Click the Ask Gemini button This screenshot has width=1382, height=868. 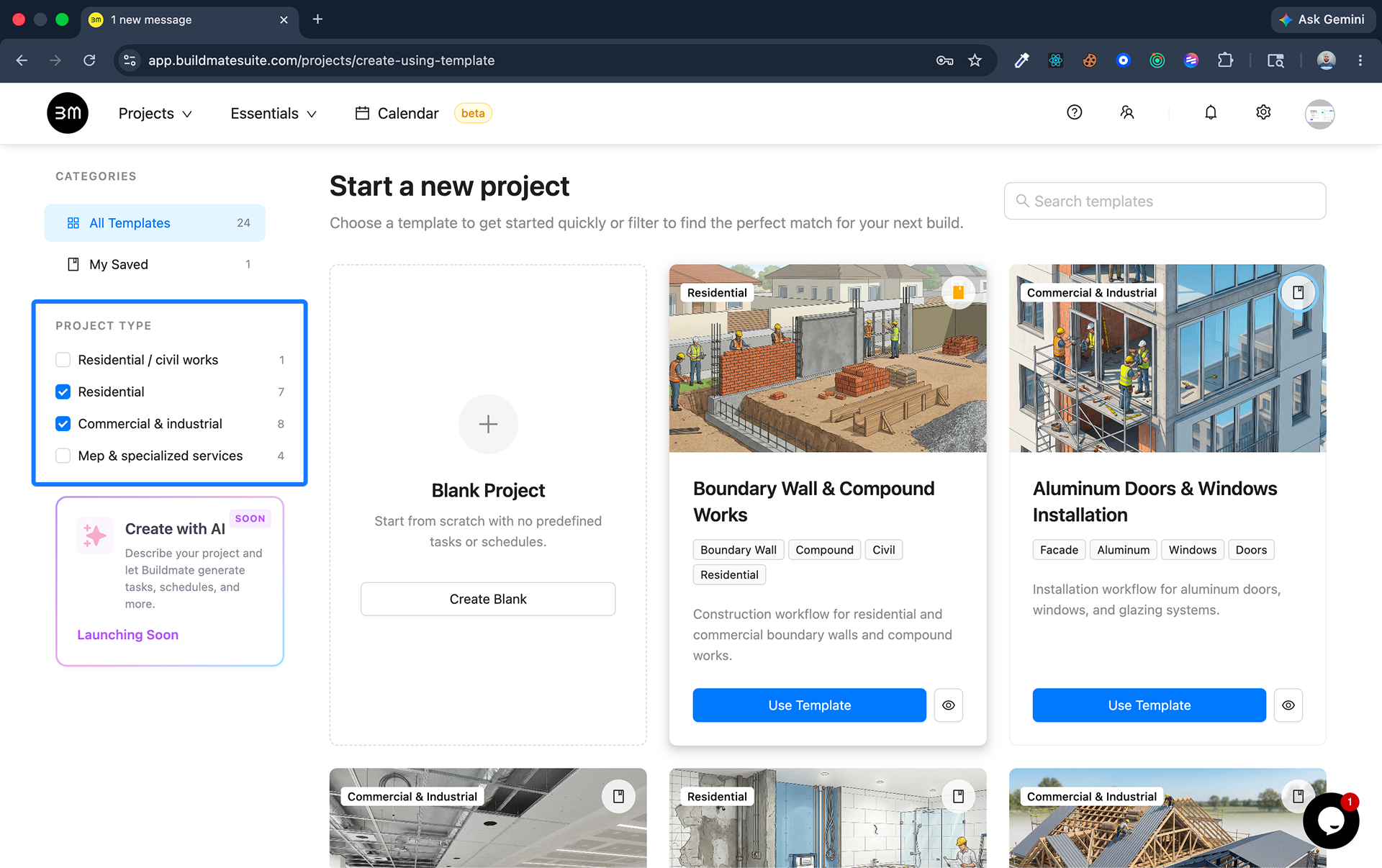click(1323, 19)
